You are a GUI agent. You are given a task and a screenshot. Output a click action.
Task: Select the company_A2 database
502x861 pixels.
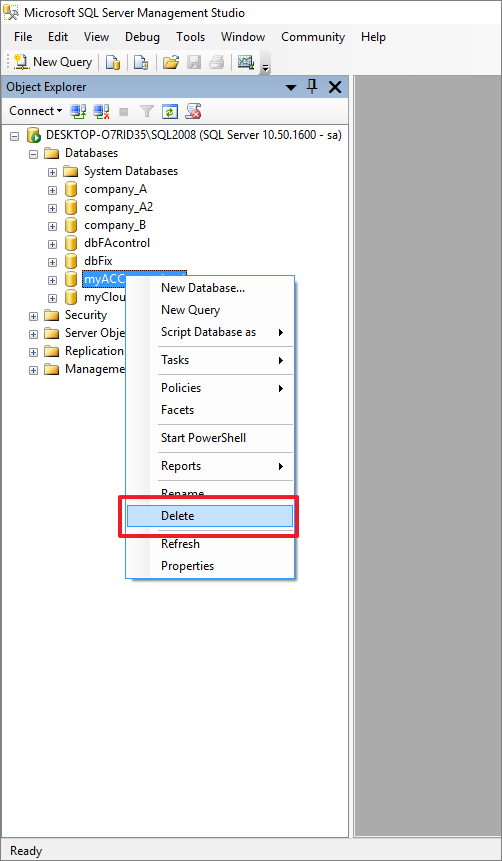pyautogui.click(x=118, y=208)
